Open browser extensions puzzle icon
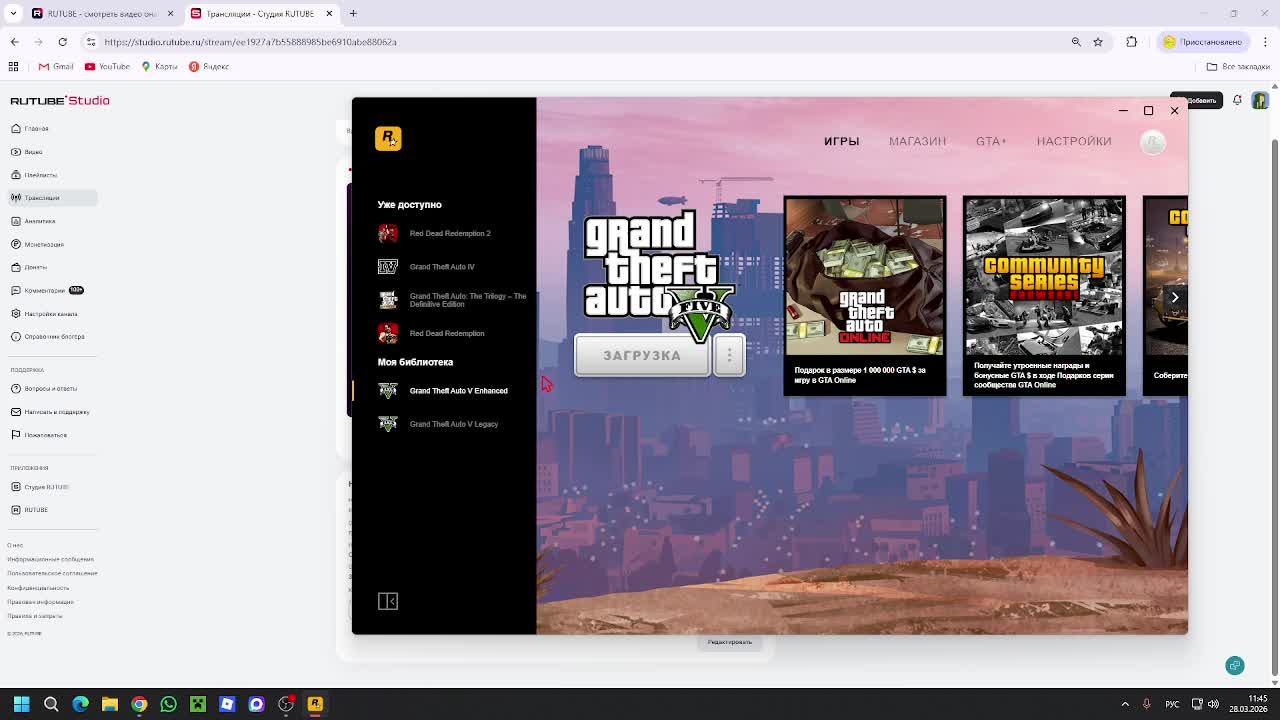This screenshot has height=720, width=1280. (1132, 42)
